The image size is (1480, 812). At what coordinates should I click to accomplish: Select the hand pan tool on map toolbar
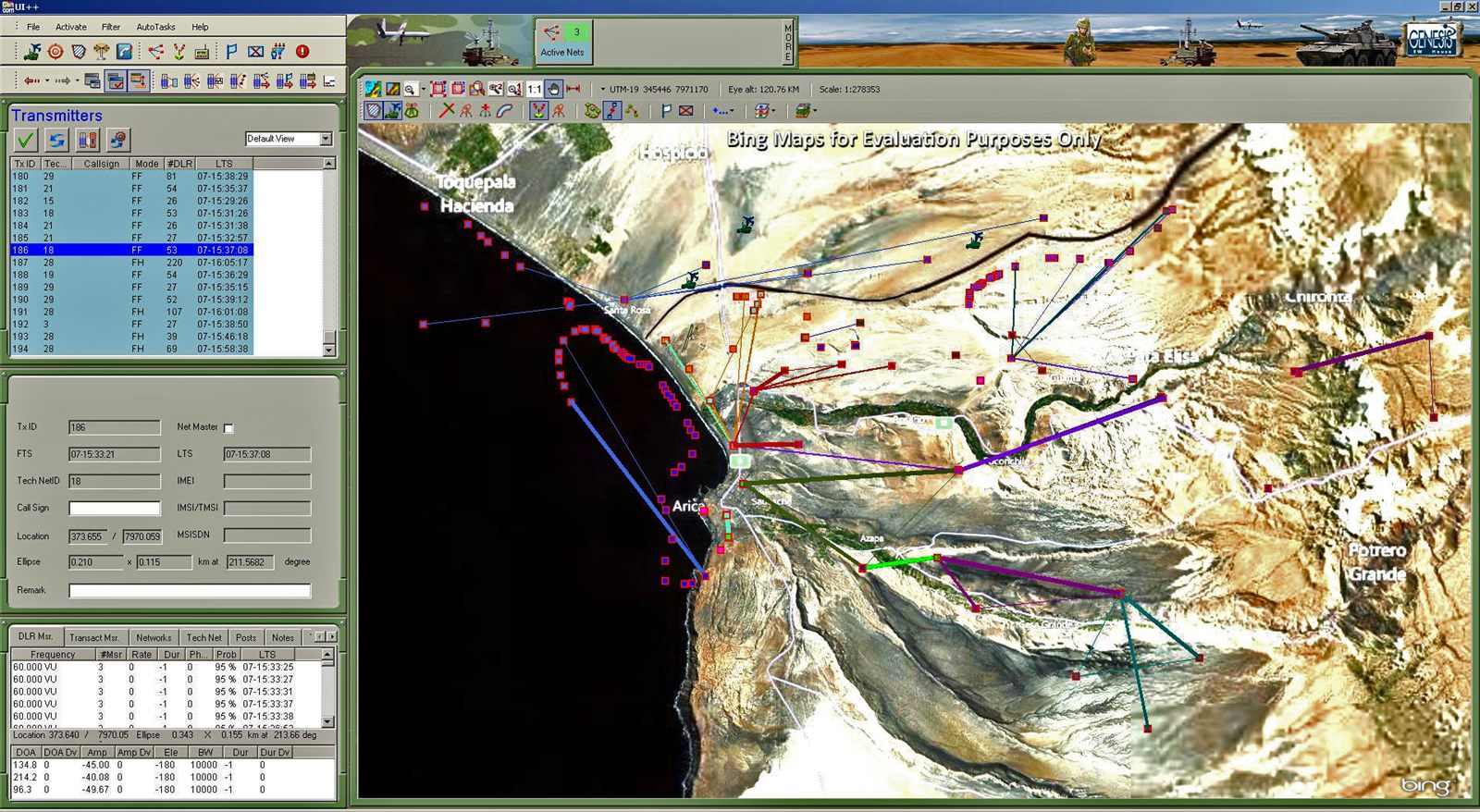(554, 89)
